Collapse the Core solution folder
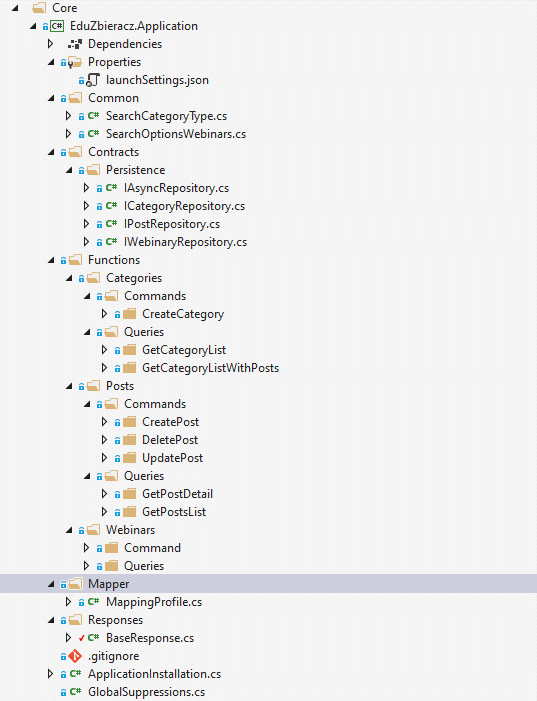 pos(15,8)
